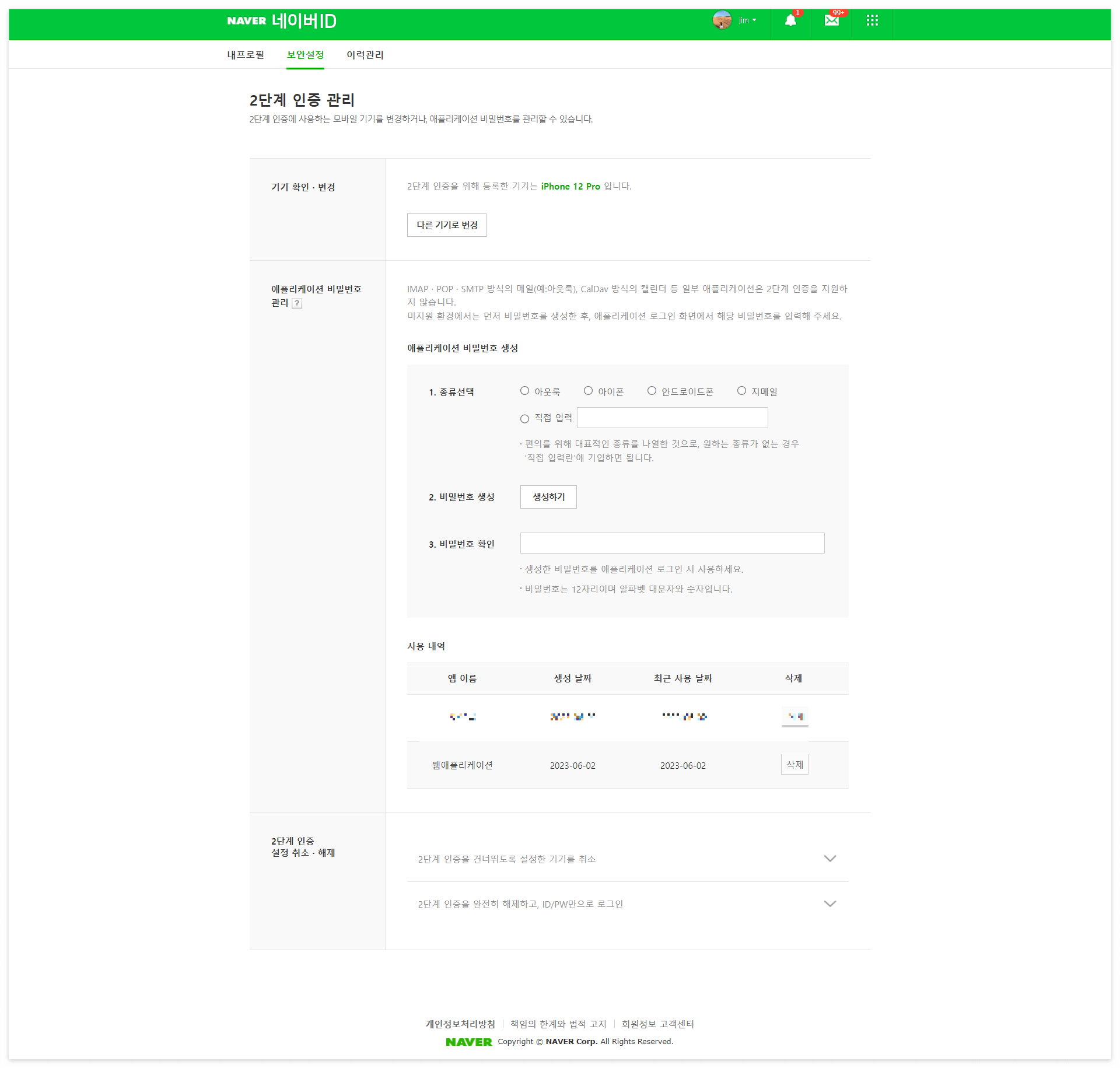Delete the 웹애플리케이션 password entry
Image resolution: width=1120 pixels, height=1068 pixels.
pyautogui.click(x=794, y=765)
